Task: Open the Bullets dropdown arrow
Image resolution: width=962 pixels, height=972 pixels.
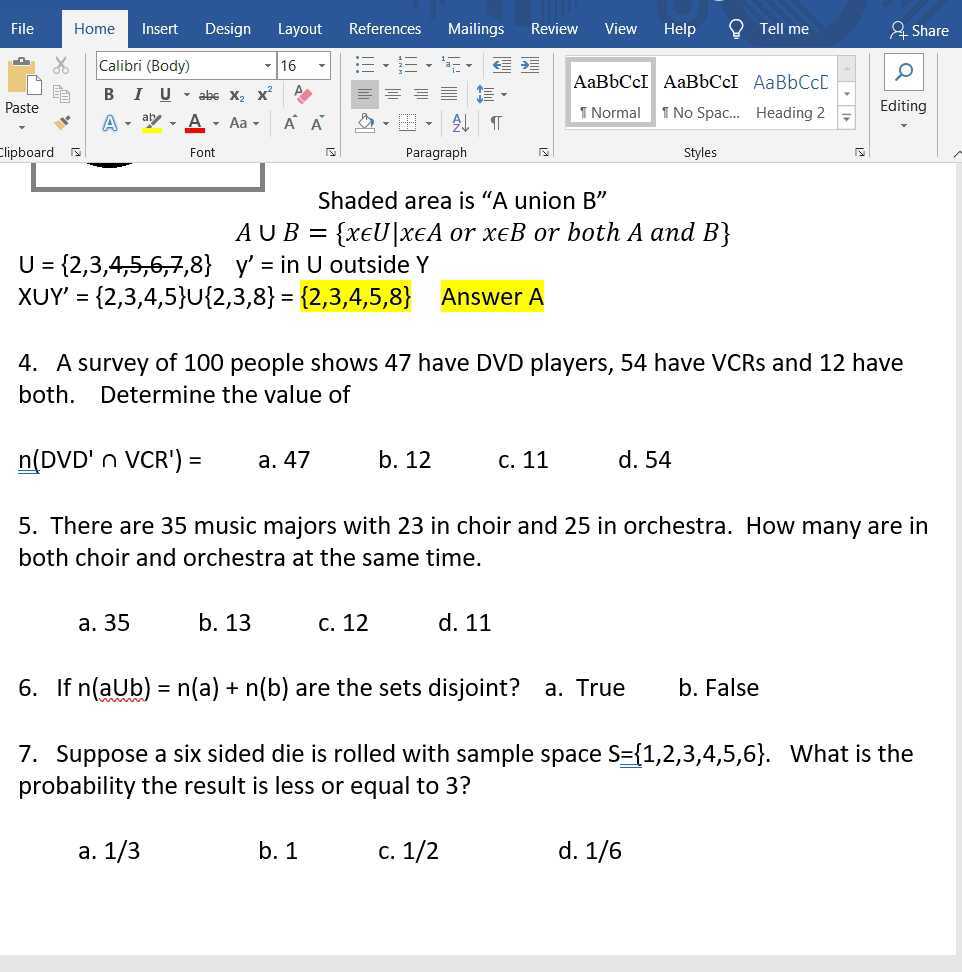Action: pyautogui.click(x=385, y=65)
